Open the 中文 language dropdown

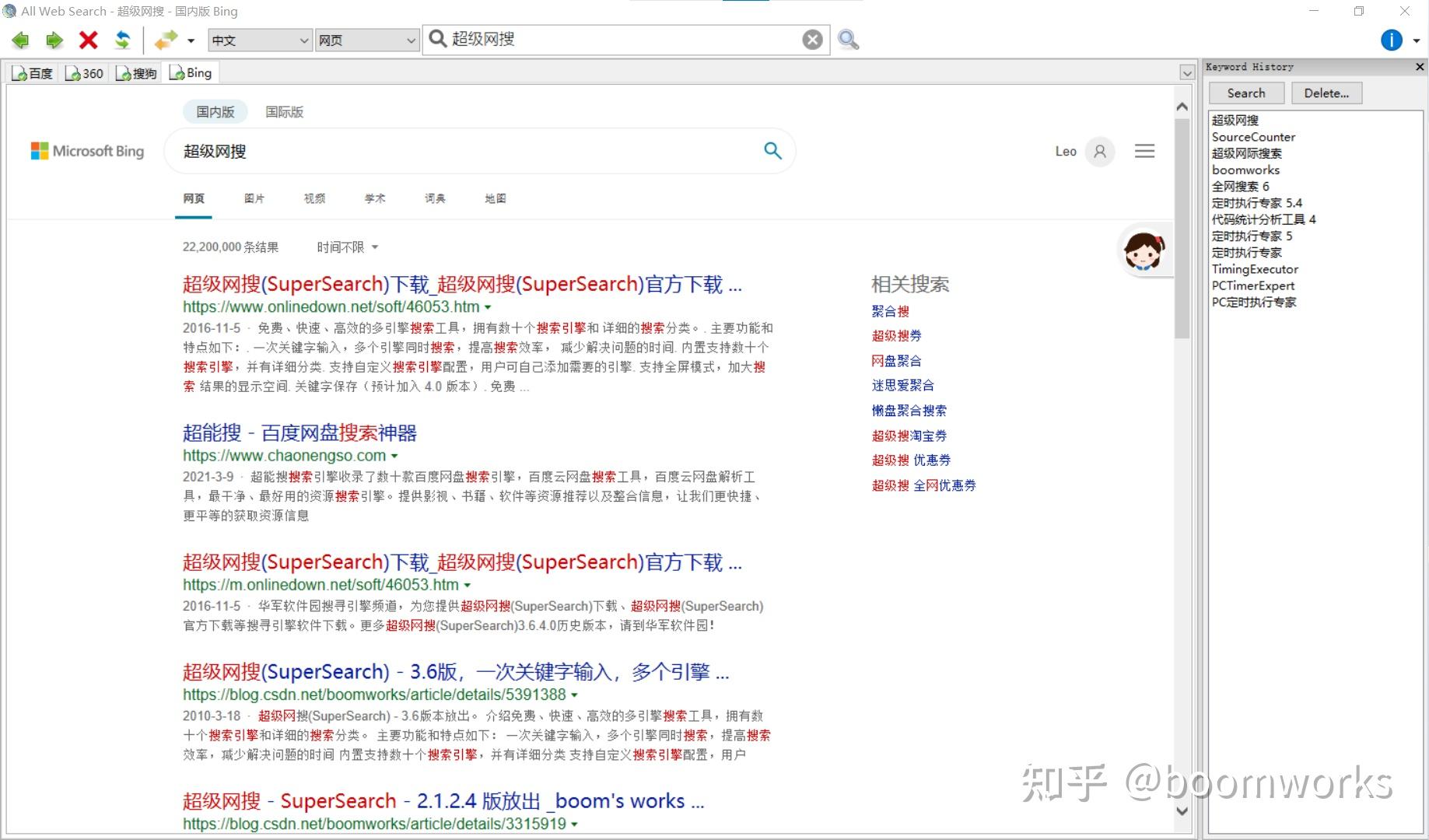click(259, 40)
